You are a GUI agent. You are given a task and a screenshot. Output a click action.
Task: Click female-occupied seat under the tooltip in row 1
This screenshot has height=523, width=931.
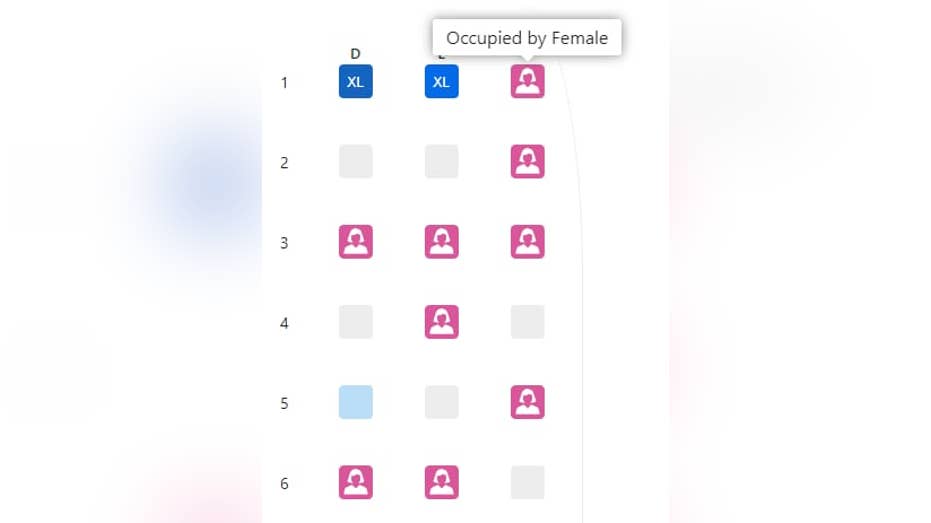[527, 81]
